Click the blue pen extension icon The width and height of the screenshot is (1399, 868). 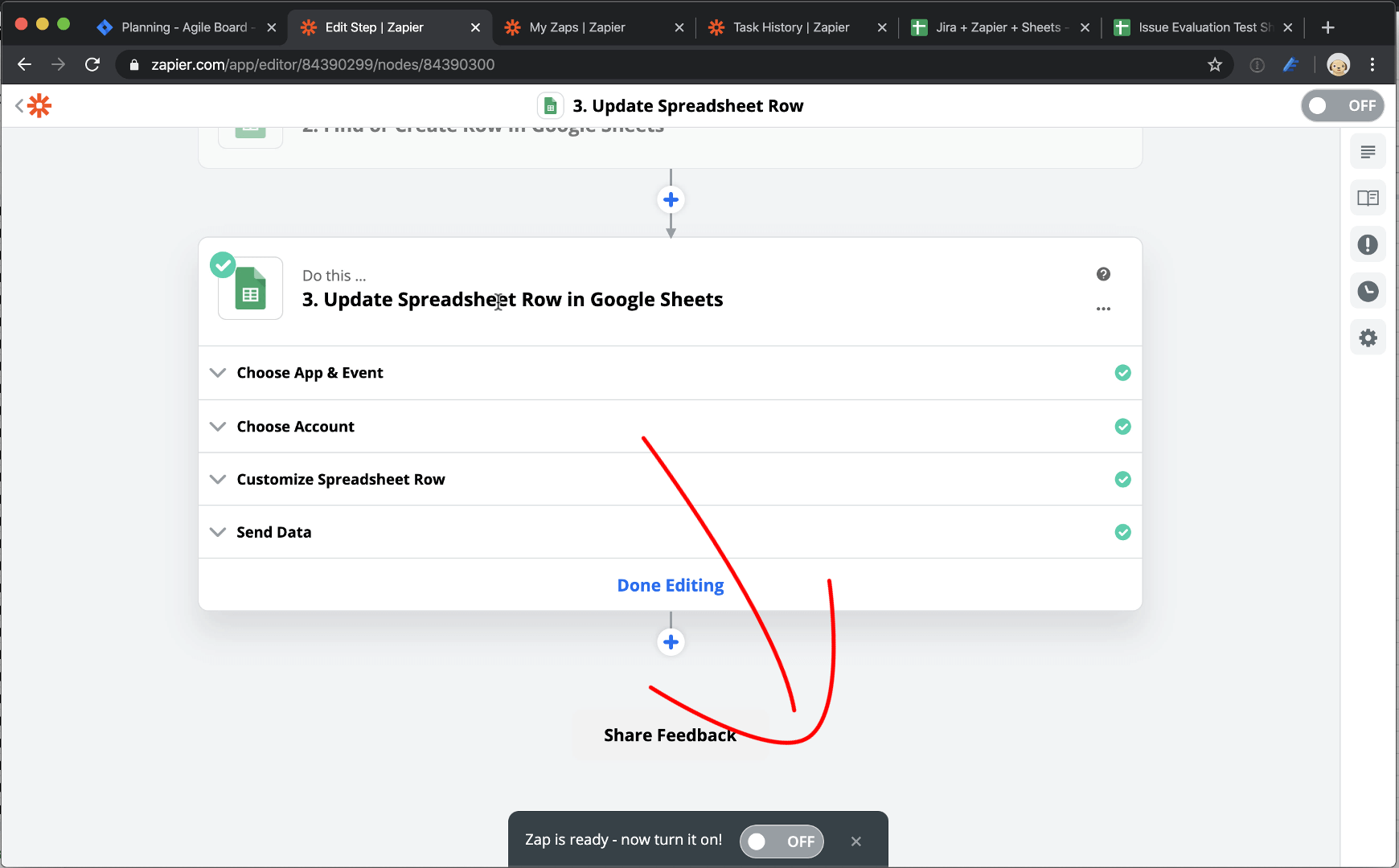tap(1290, 64)
